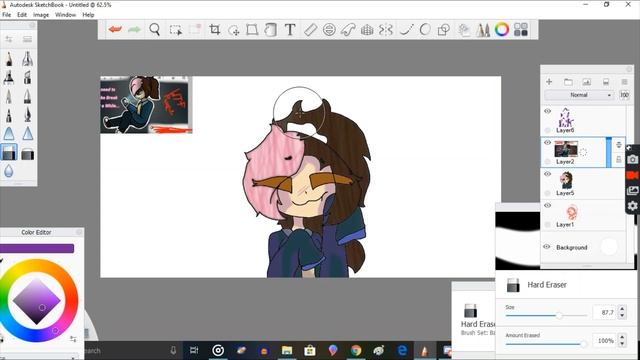
Task: Hide Layer1 with its eye icon
Action: click(x=547, y=205)
